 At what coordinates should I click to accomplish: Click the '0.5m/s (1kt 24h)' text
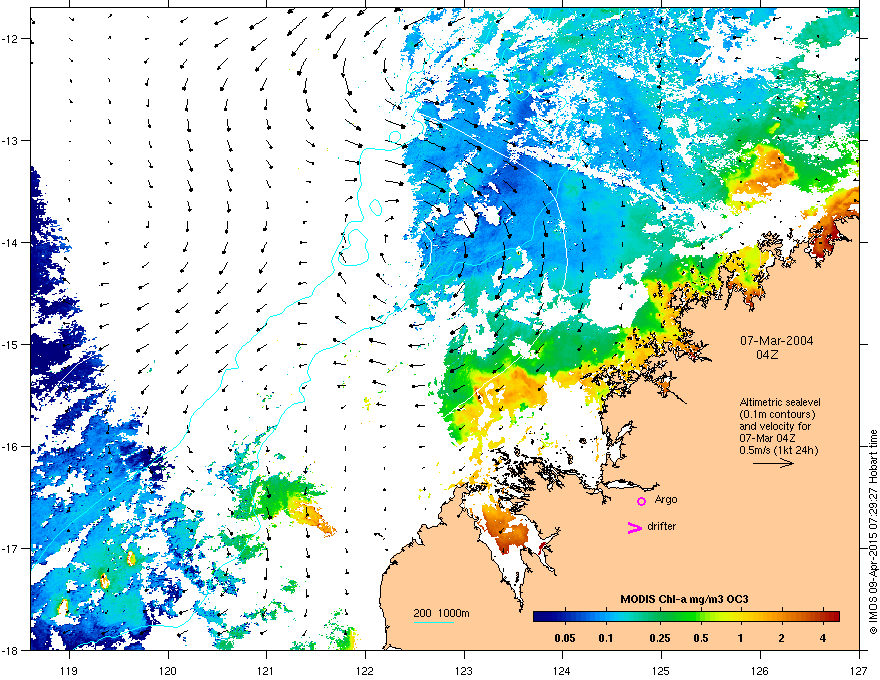pos(778,450)
